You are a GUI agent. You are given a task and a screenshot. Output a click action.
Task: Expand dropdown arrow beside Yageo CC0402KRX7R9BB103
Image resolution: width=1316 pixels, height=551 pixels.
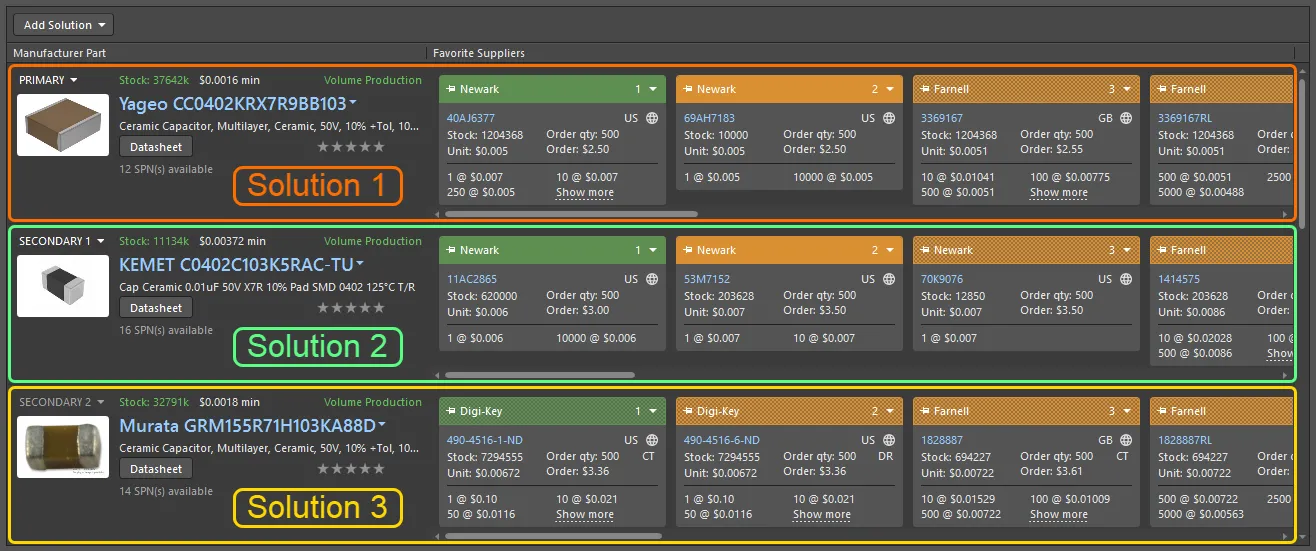(353, 104)
